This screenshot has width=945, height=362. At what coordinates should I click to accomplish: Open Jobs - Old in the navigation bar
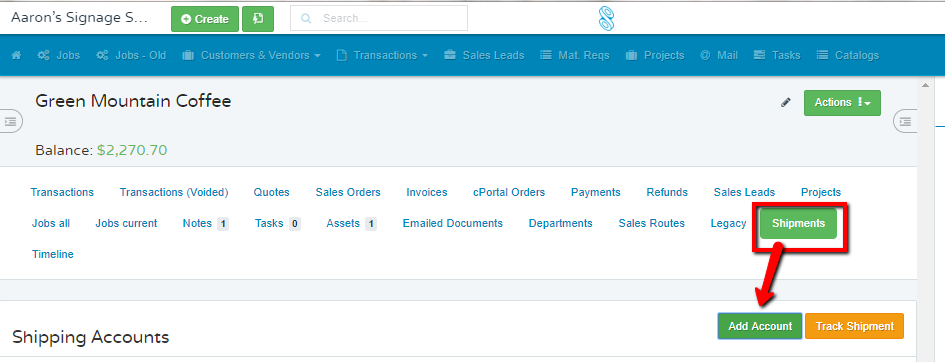131,55
